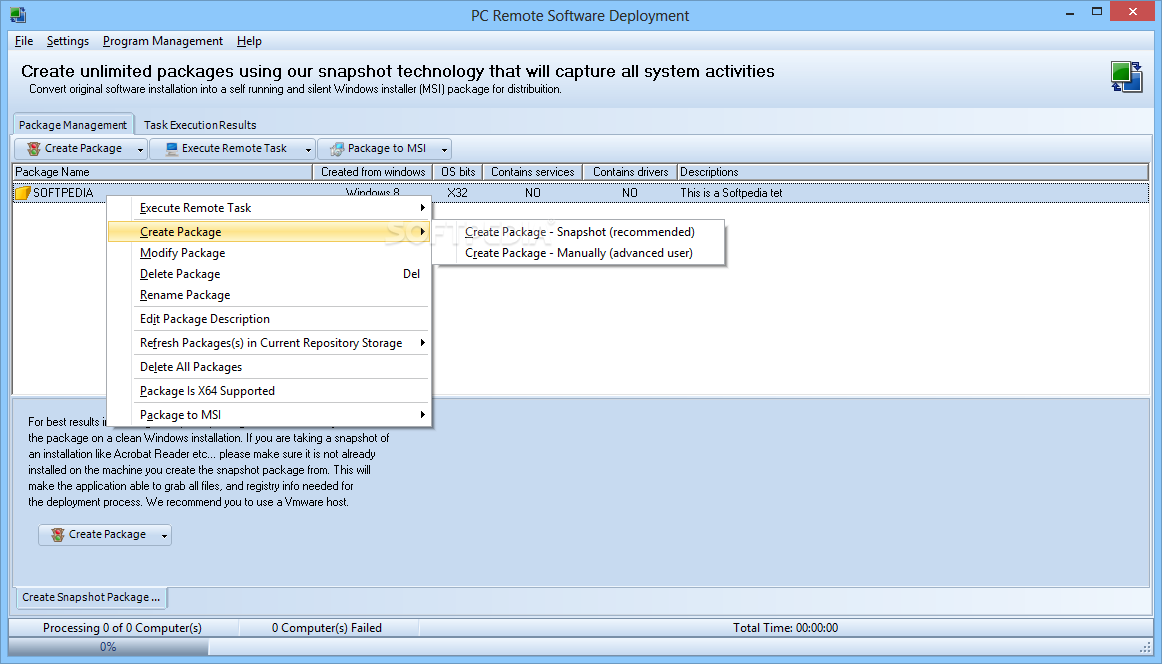Expand the Create Package context submenu arrow
The height and width of the screenshot is (664, 1162).
[422, 232]
